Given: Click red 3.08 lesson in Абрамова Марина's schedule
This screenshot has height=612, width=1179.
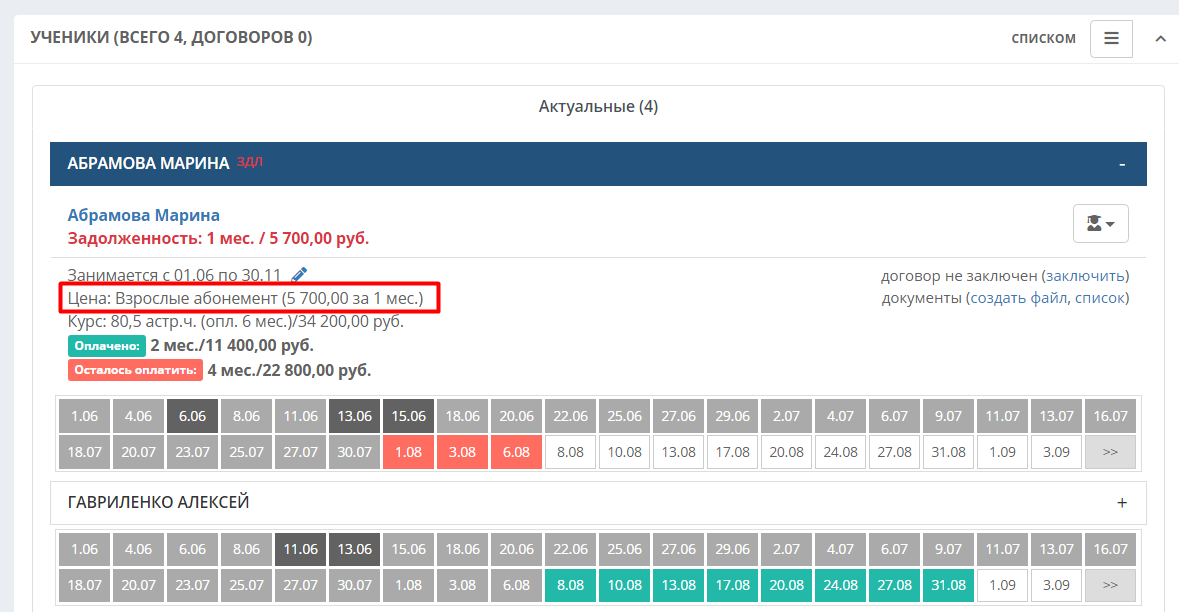Looking at the screenshot, I should pyautogui.click(x=462, y=452).
